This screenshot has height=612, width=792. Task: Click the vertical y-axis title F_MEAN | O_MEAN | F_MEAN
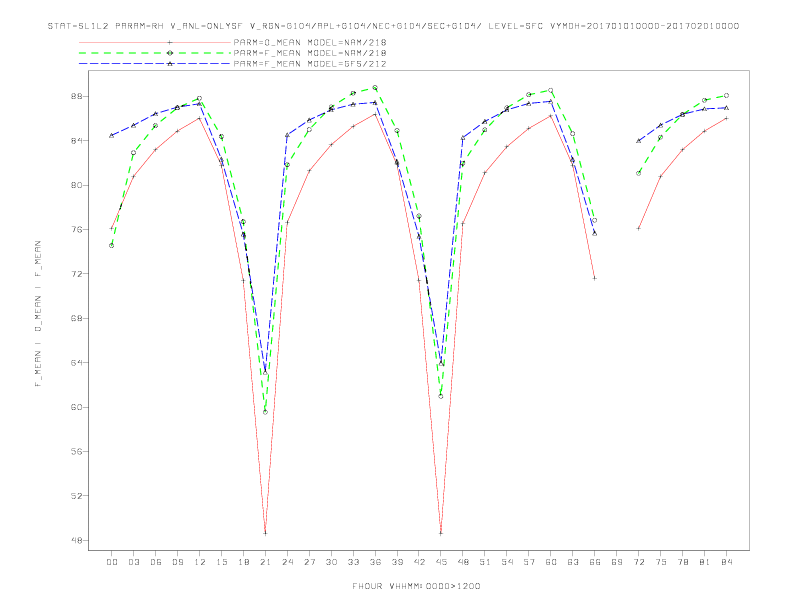coord(38,314)
